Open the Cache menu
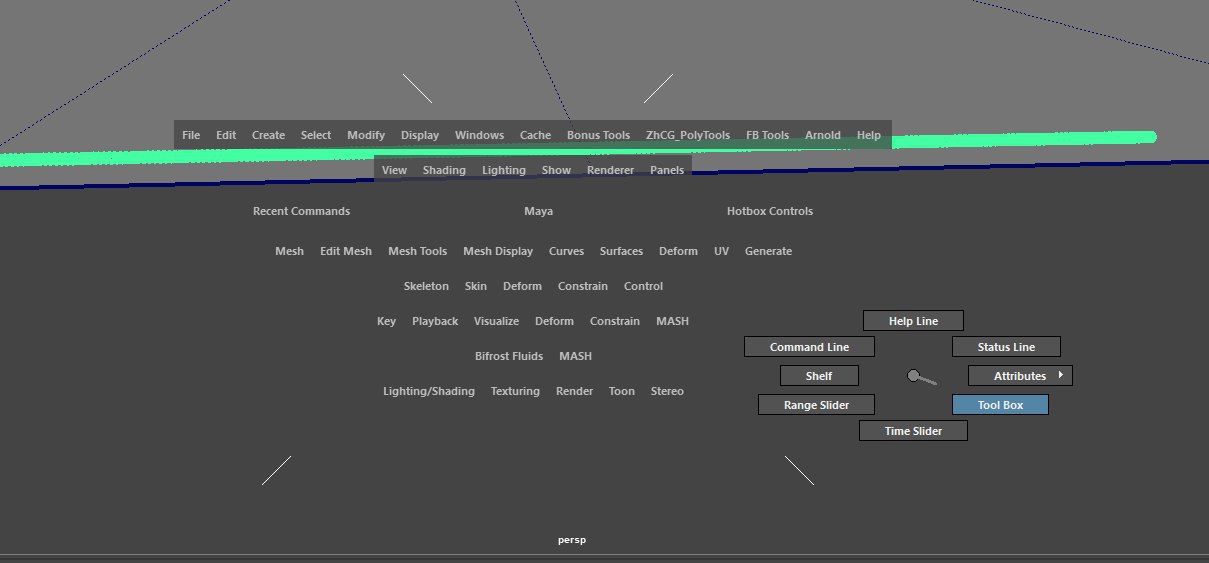 (535, 135)
